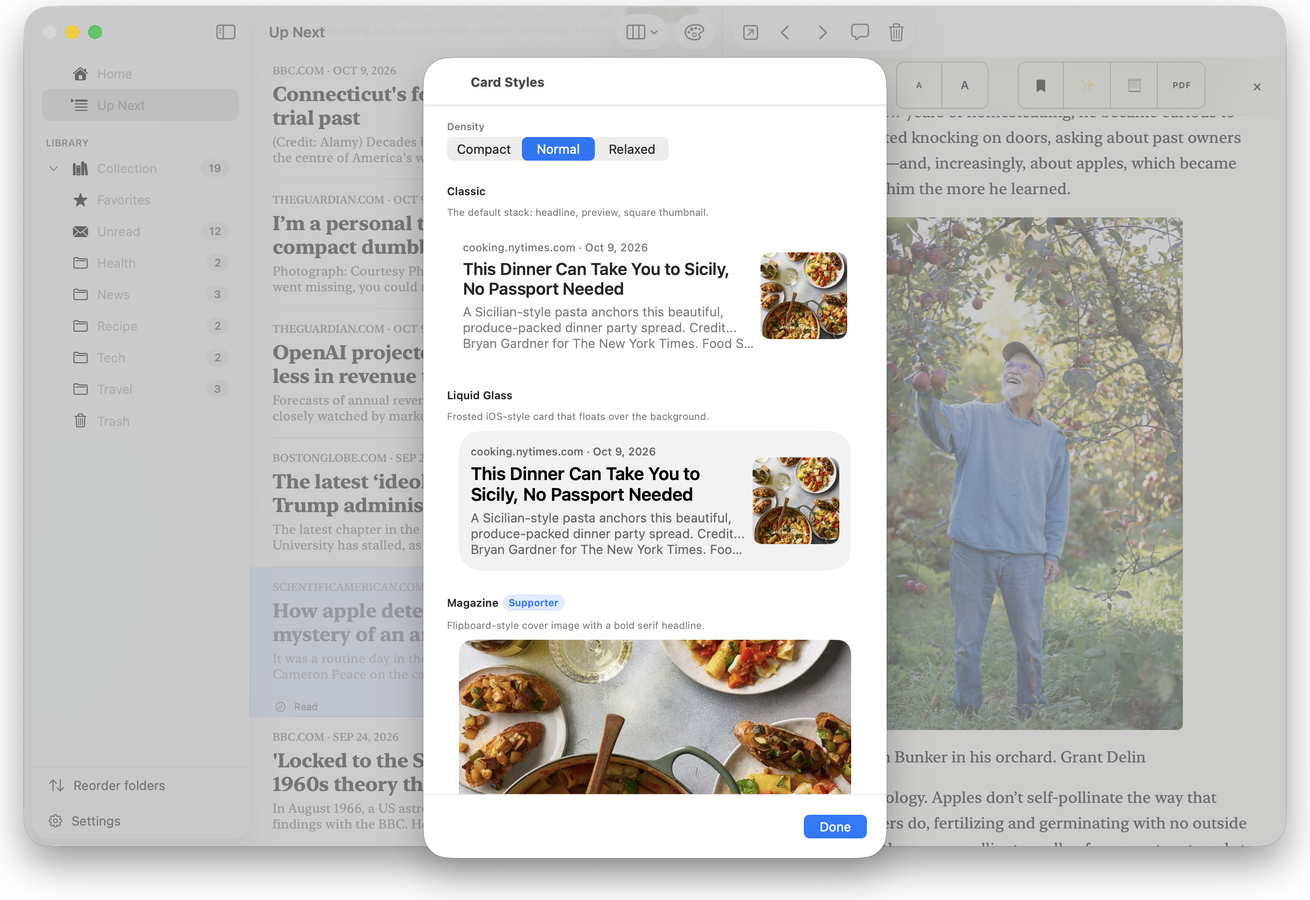Open the News folder
The image size is (1310, 900).
pos(140,295)
